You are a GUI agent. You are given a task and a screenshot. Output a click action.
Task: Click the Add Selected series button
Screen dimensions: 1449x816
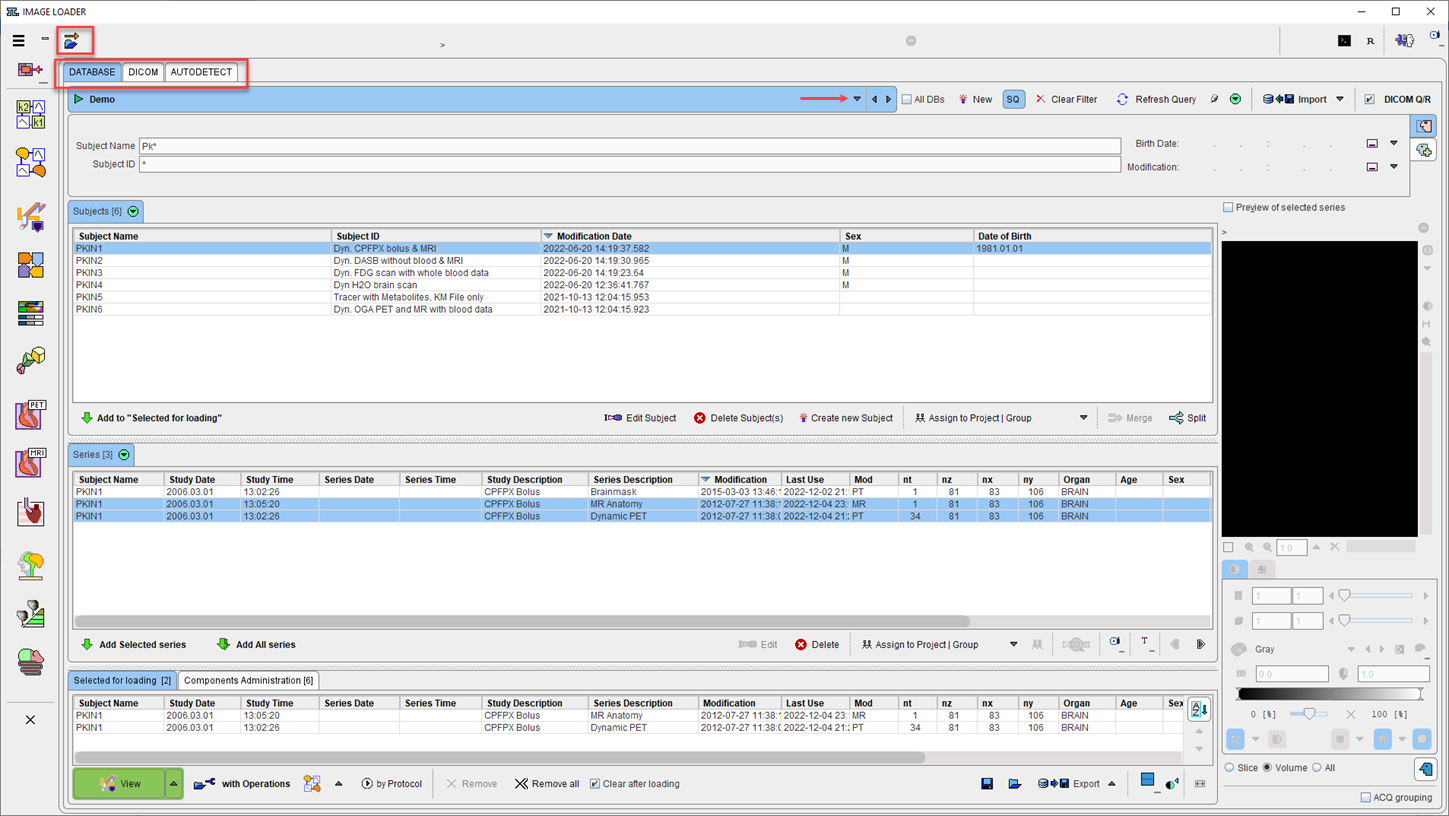click(x=133, y=645)
